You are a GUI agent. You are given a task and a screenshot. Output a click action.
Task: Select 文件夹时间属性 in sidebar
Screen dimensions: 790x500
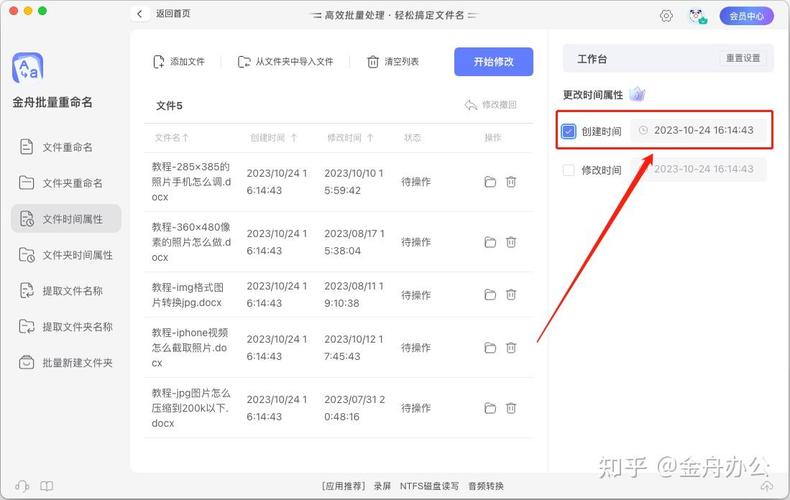pos(65,255)
